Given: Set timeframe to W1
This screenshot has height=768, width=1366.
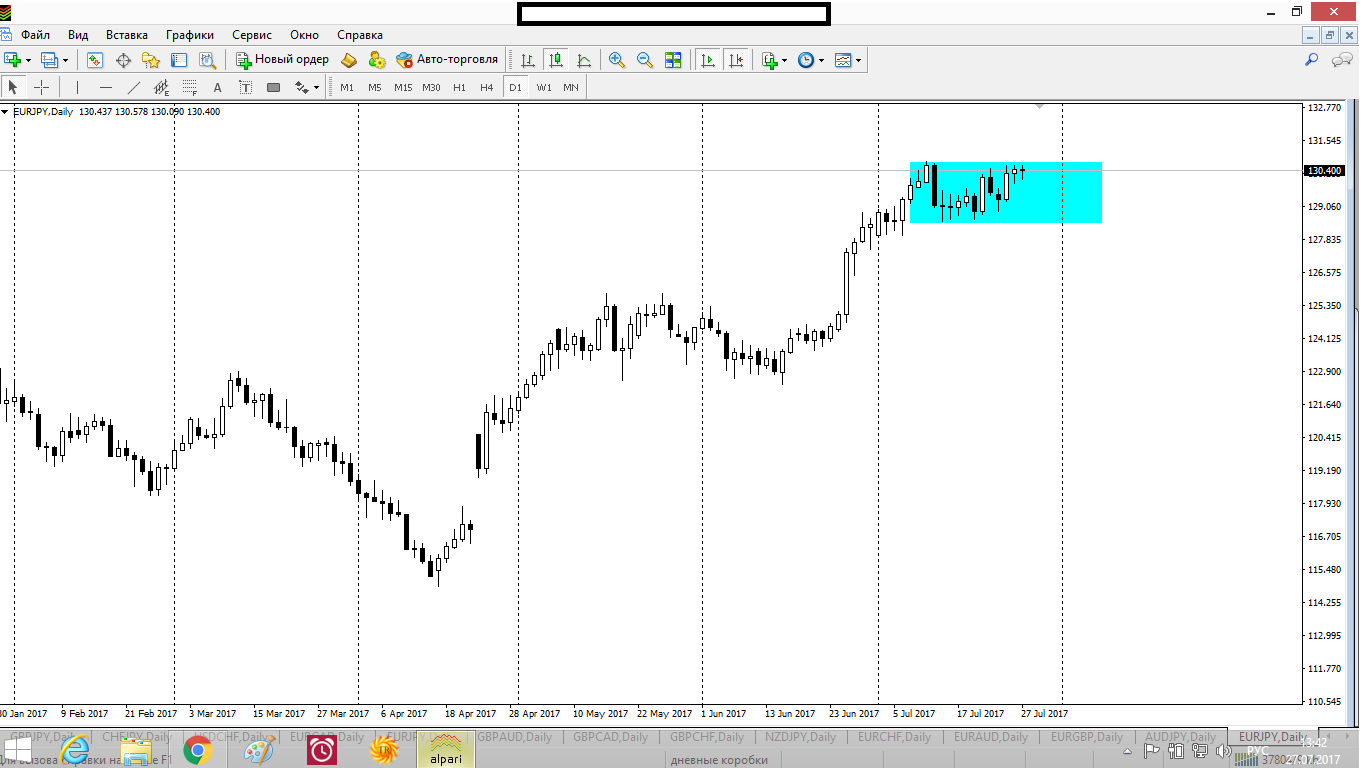Looking at the screenshot, I should tap(543, 87).
